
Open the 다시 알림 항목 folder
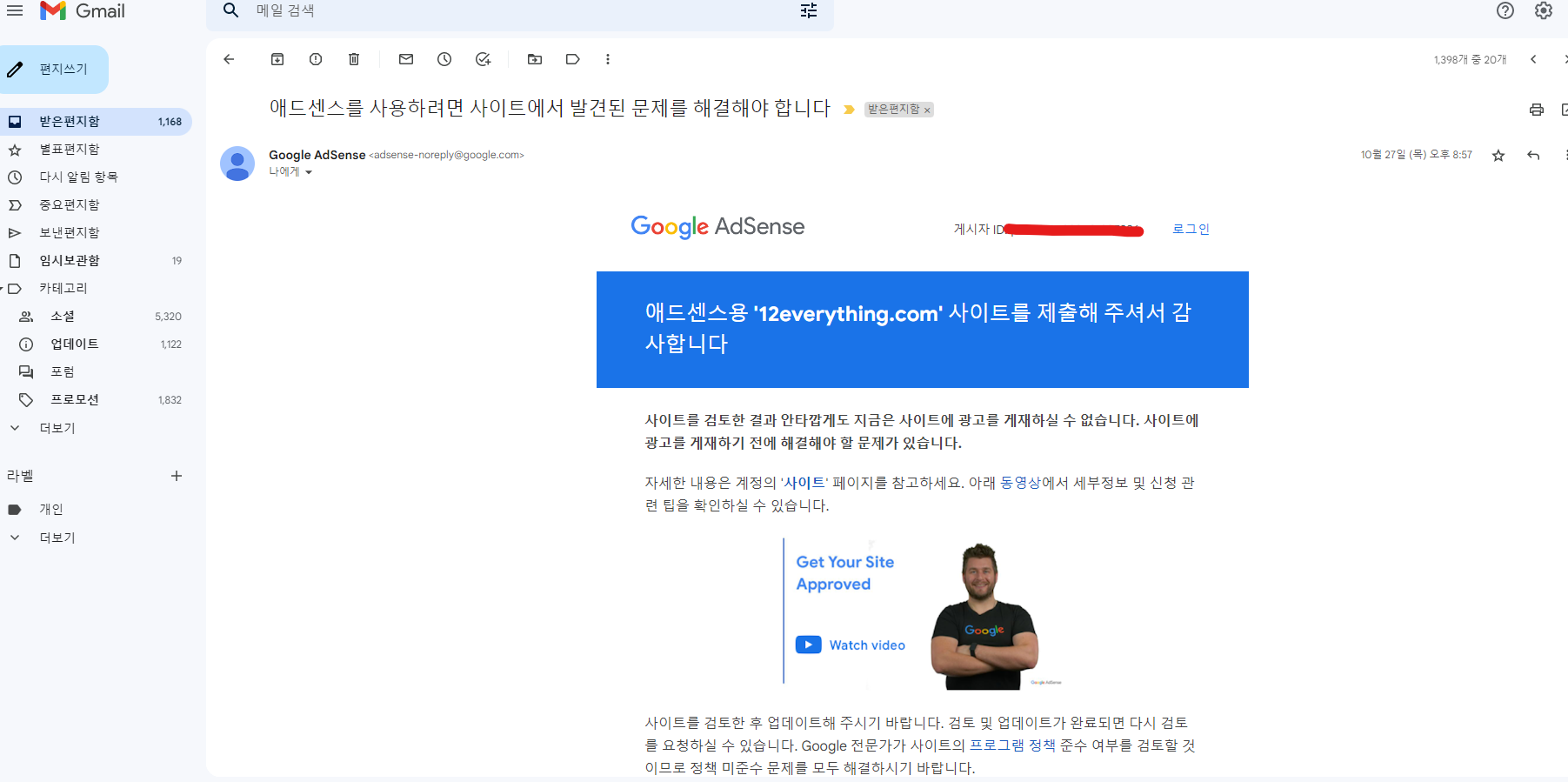(x=96, y=177)
